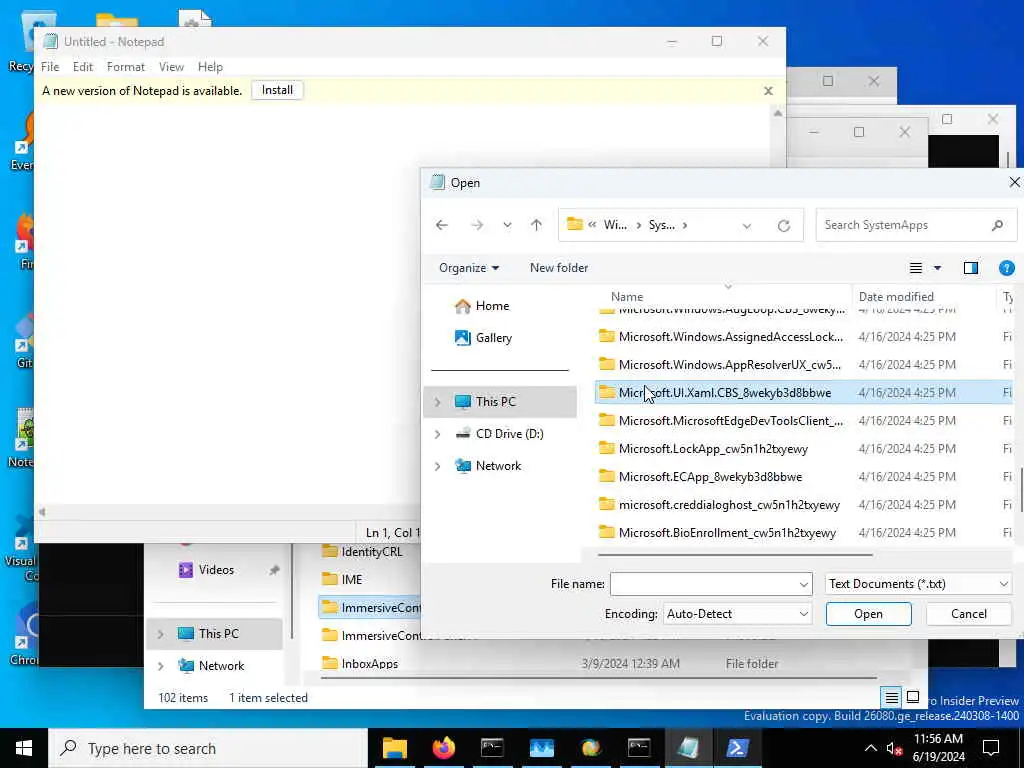
Task: Switch File Explorer to large icons view
Action: click(913, 697)
